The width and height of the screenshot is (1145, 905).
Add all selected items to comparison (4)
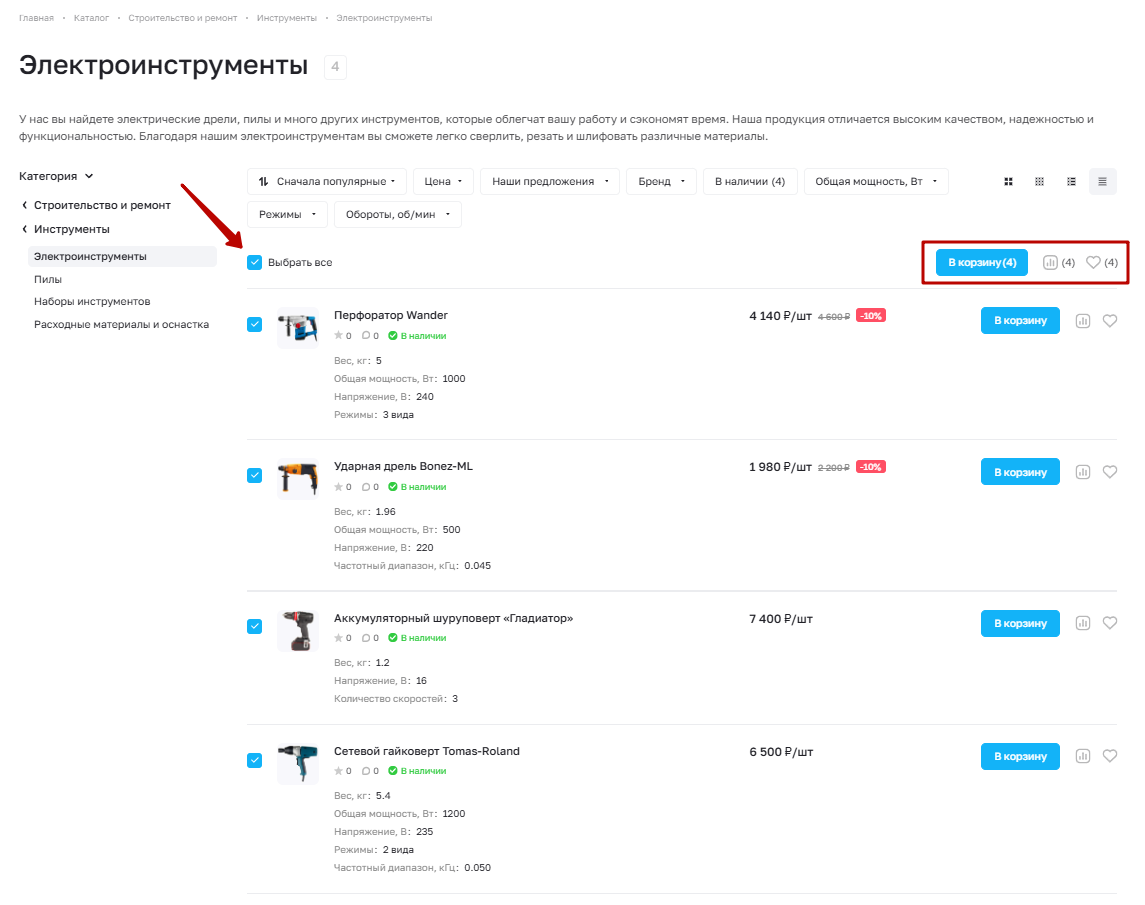pos(1058,262)
